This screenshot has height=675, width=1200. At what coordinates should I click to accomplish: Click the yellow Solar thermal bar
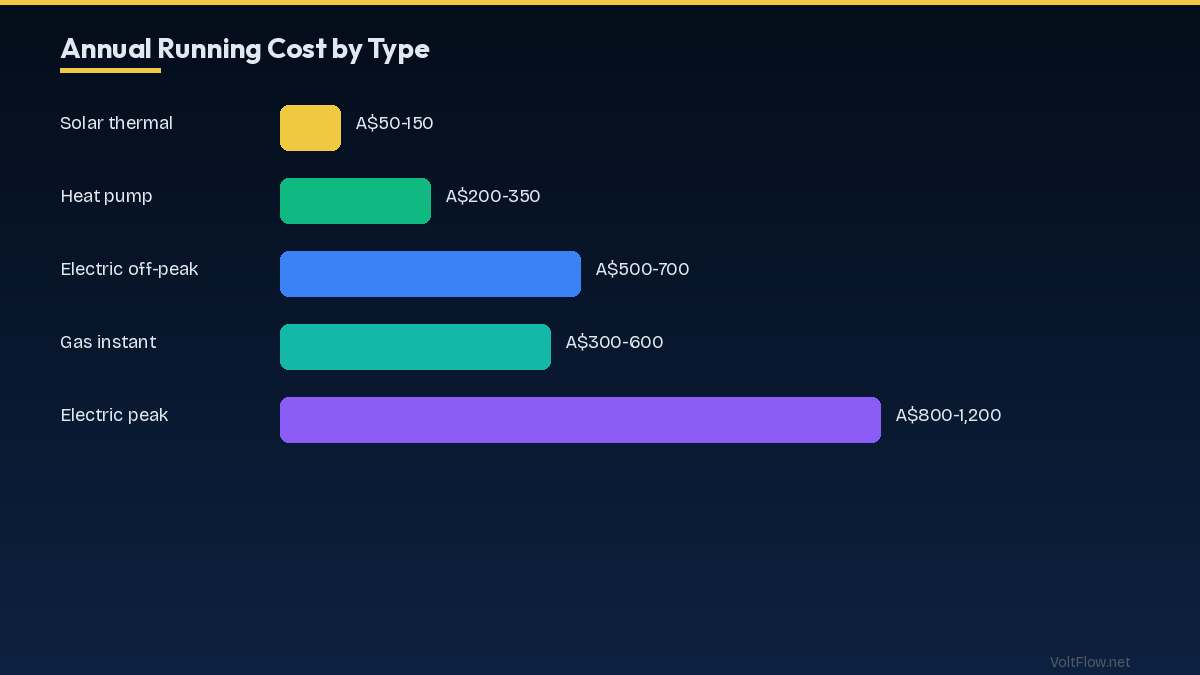pyautogui.click(x=310, y=128)
